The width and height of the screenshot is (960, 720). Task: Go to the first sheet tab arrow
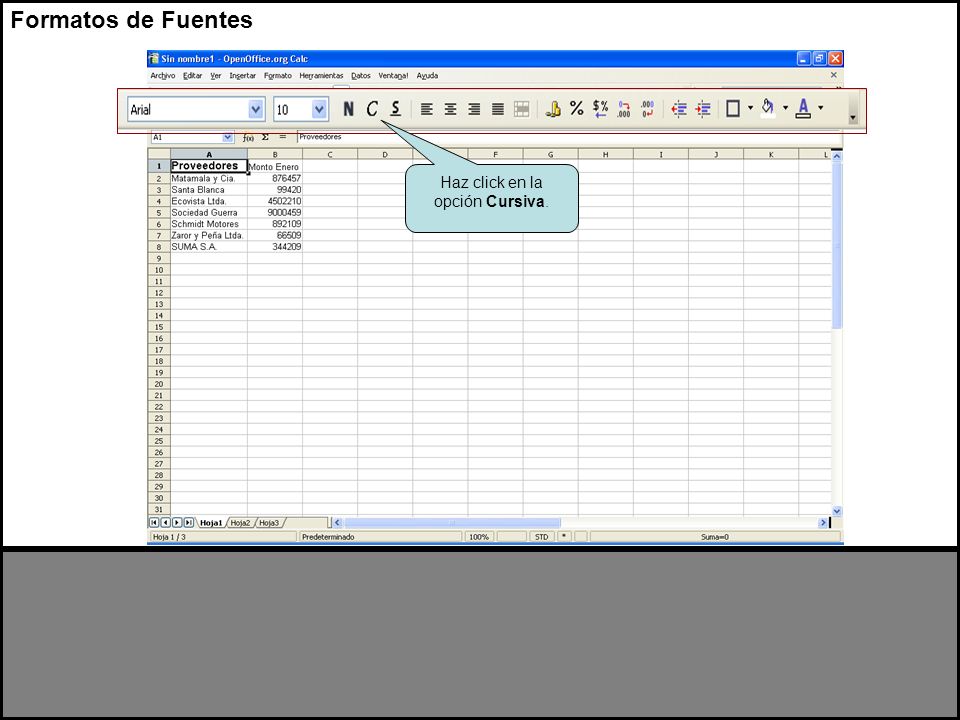[x=154, y=523]
